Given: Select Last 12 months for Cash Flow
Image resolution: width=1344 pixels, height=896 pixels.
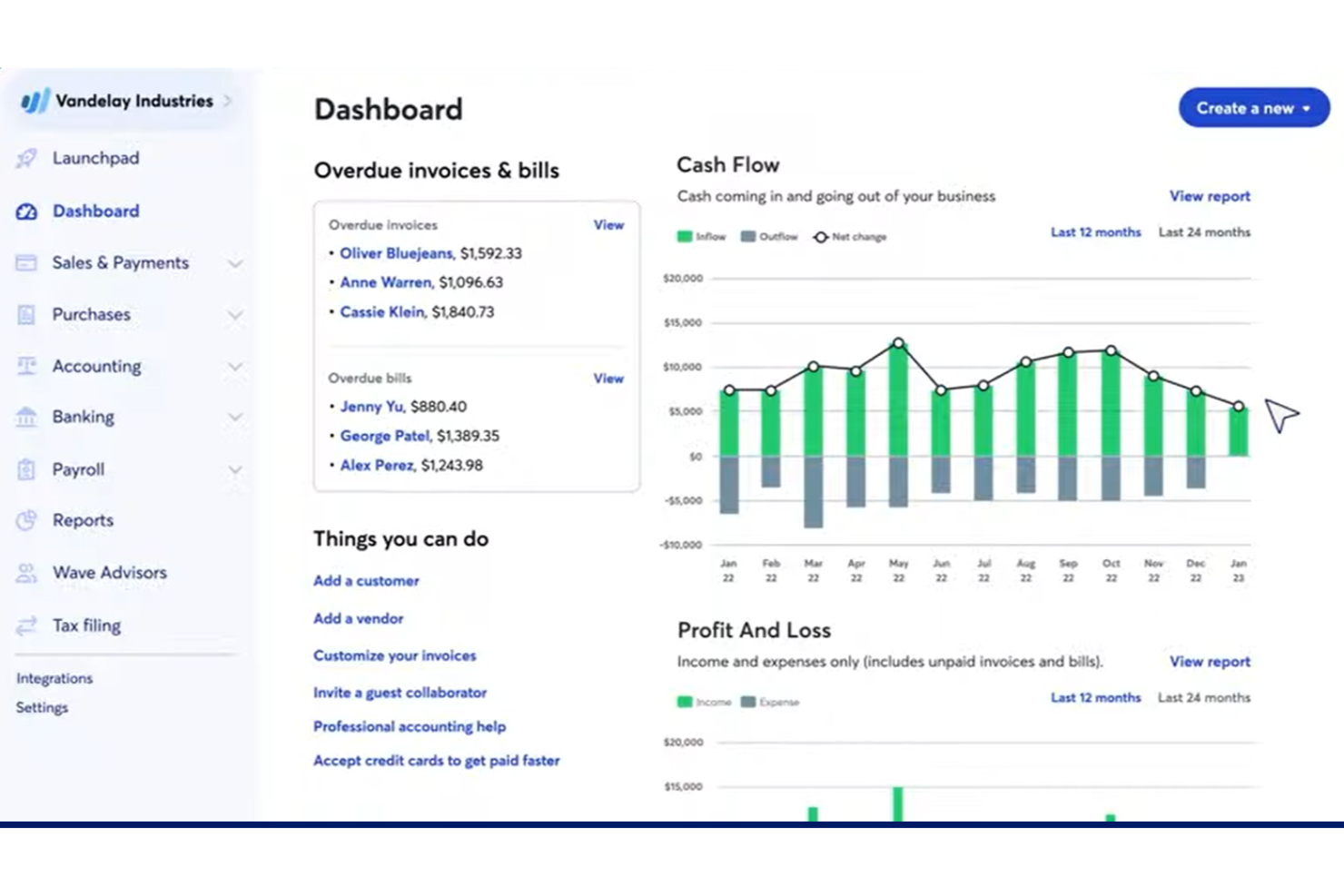Looking at the screenshot, I should click(1095, 232).
